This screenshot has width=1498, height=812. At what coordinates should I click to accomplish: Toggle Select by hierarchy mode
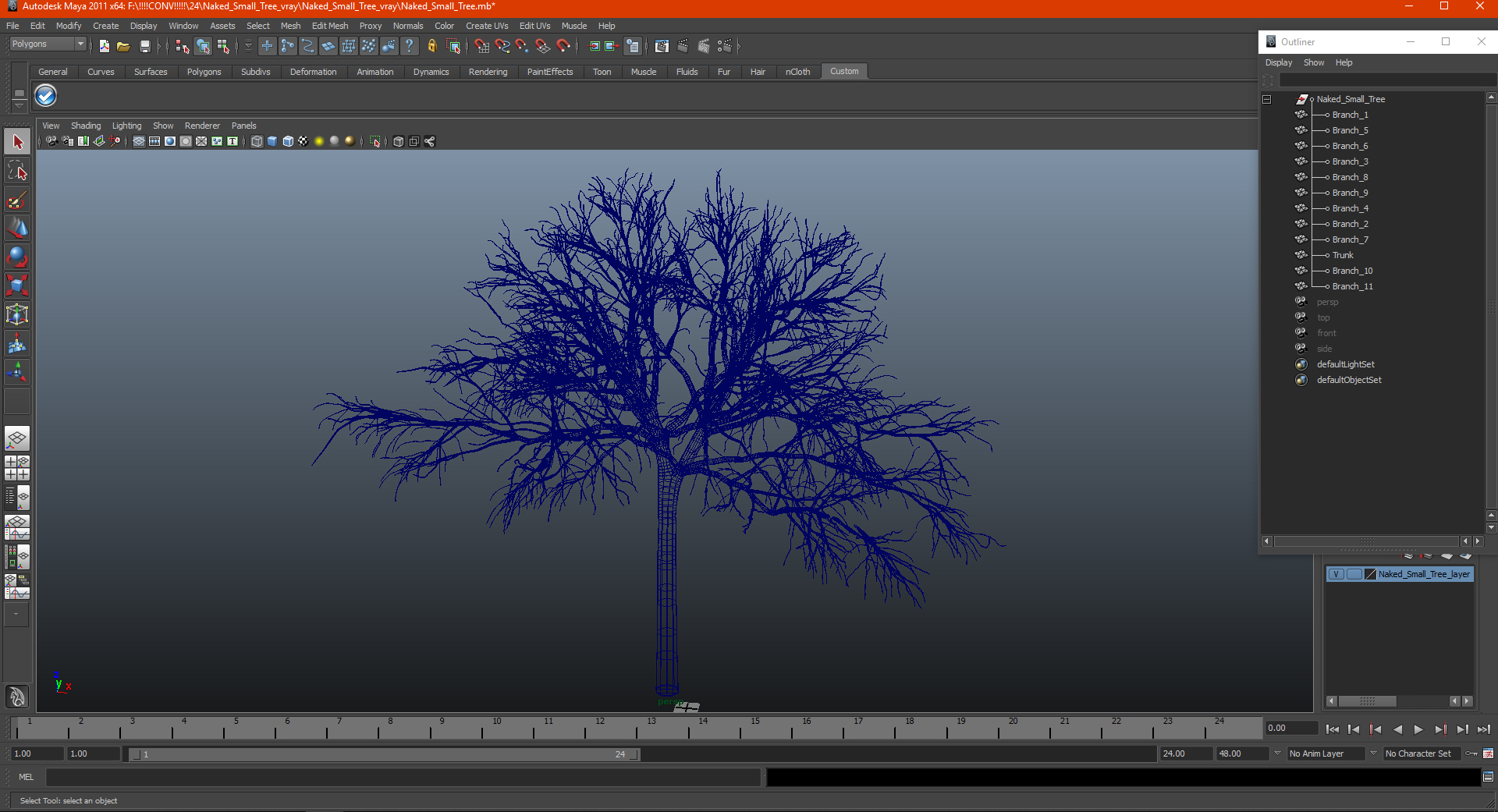tap(183, 46)
